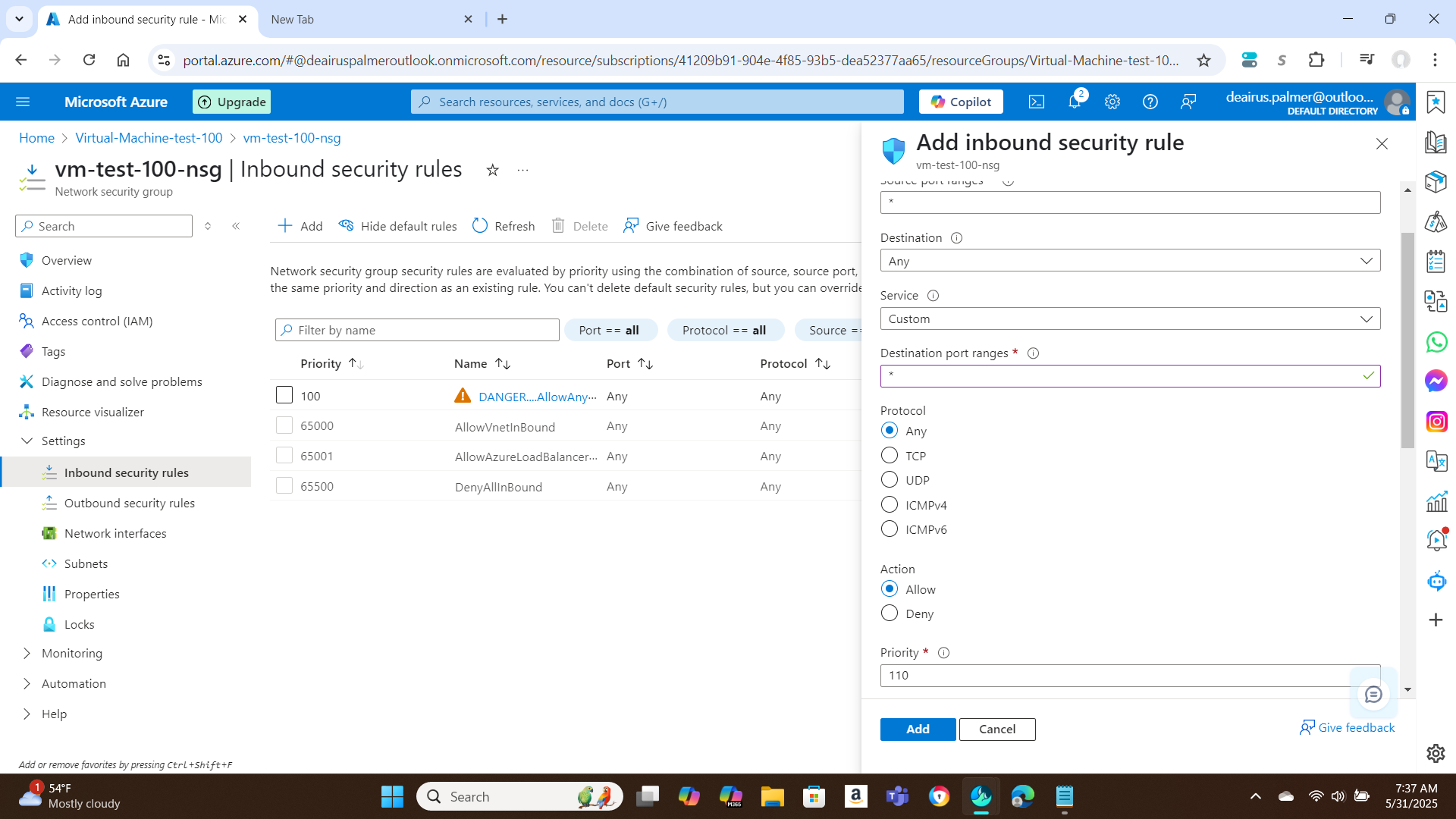Open Azure Cloud Shell icon
The width and height of the screenshot is (1456, 819).
1037,102
